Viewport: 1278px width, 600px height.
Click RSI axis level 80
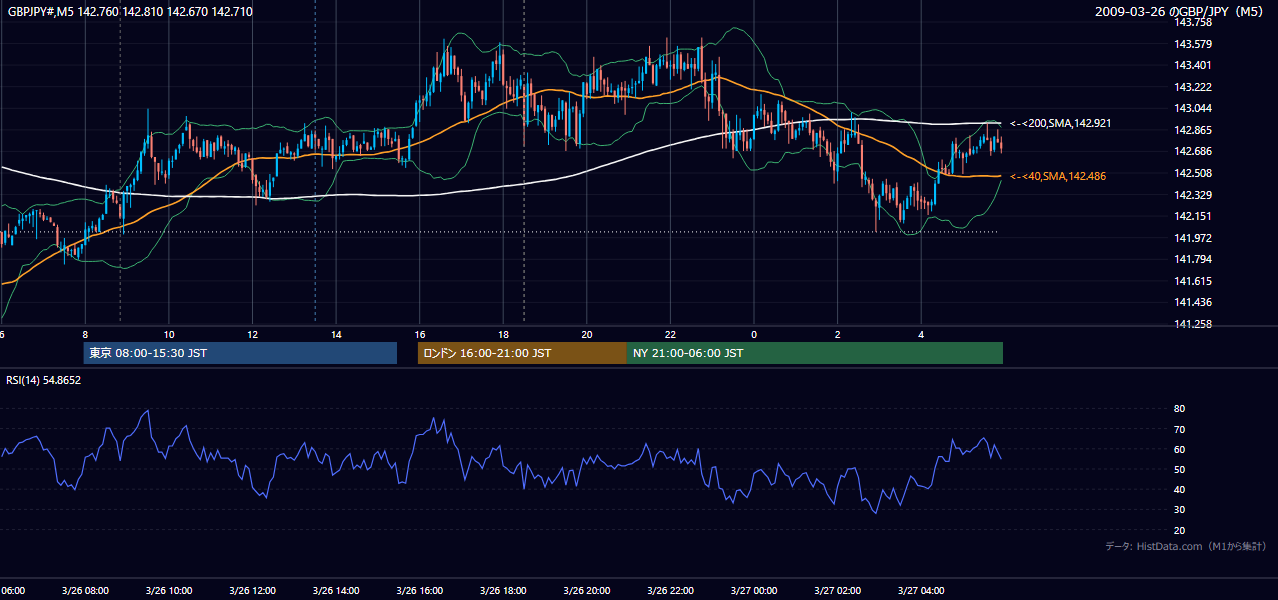tap(1180, 409)
